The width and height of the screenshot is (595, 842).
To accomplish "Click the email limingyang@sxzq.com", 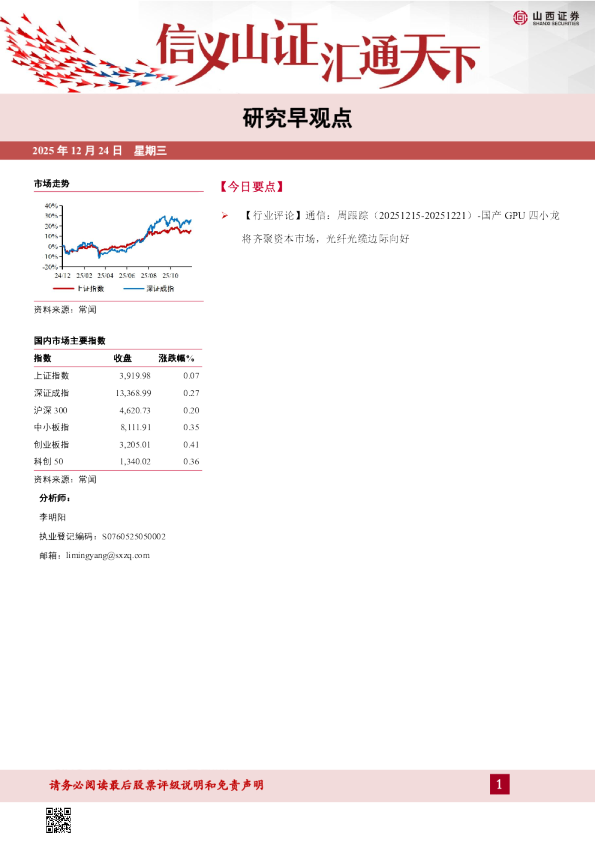I will click(x=108, y=556).
